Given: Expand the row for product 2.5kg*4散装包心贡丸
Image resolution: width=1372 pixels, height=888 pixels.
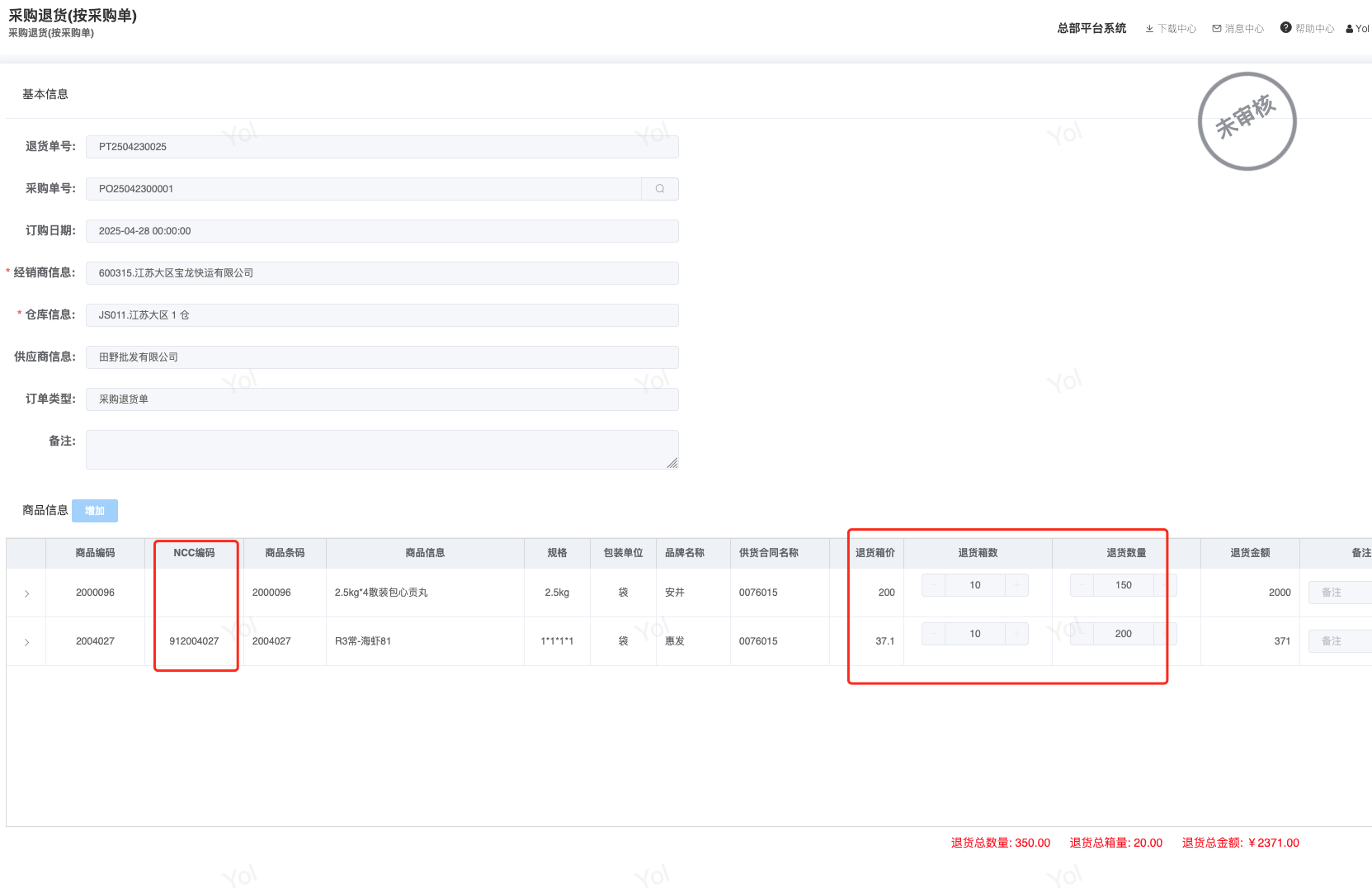Looking at the screenshot, I should 26,593.
